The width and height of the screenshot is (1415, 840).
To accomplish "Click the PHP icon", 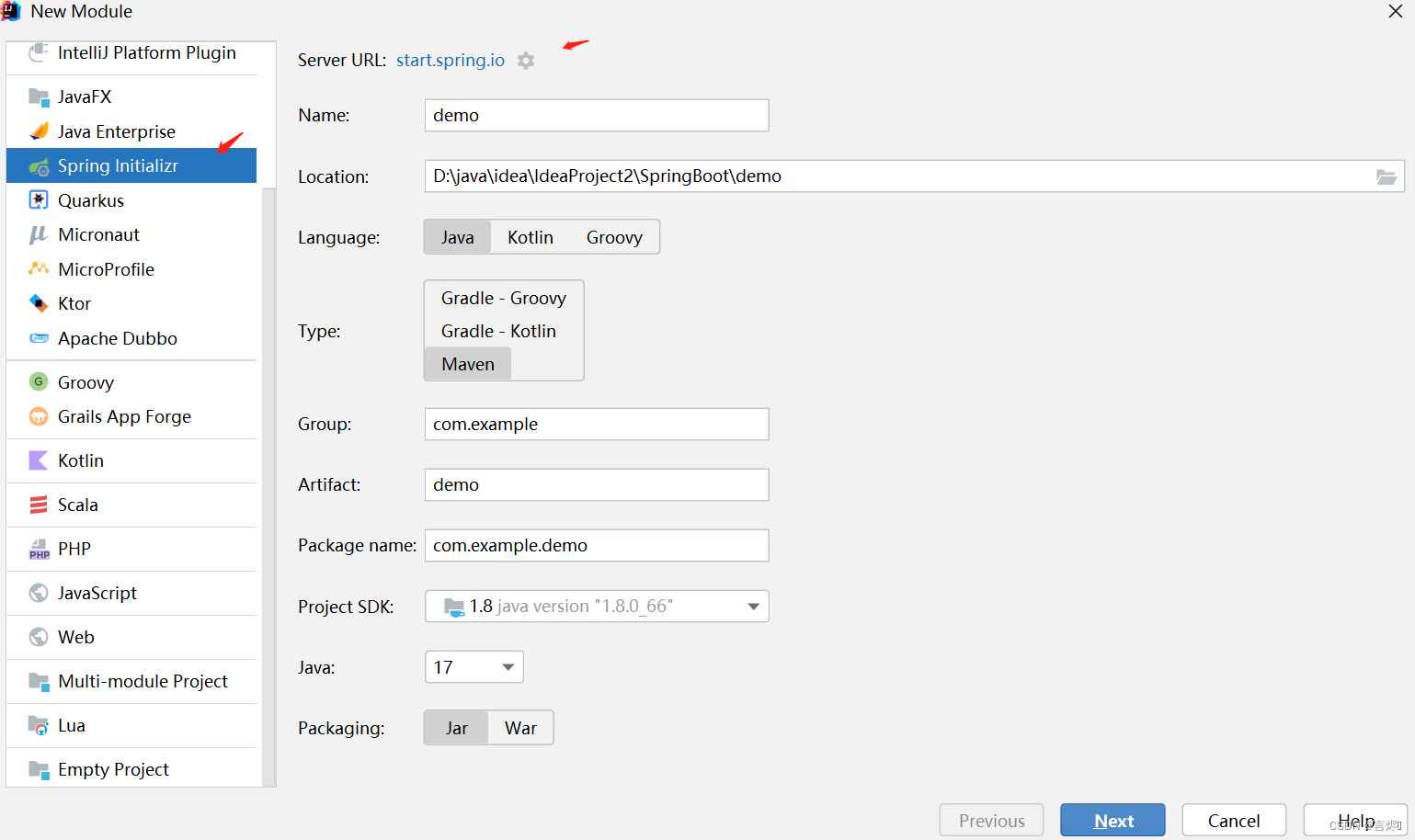I will [39, 549].
